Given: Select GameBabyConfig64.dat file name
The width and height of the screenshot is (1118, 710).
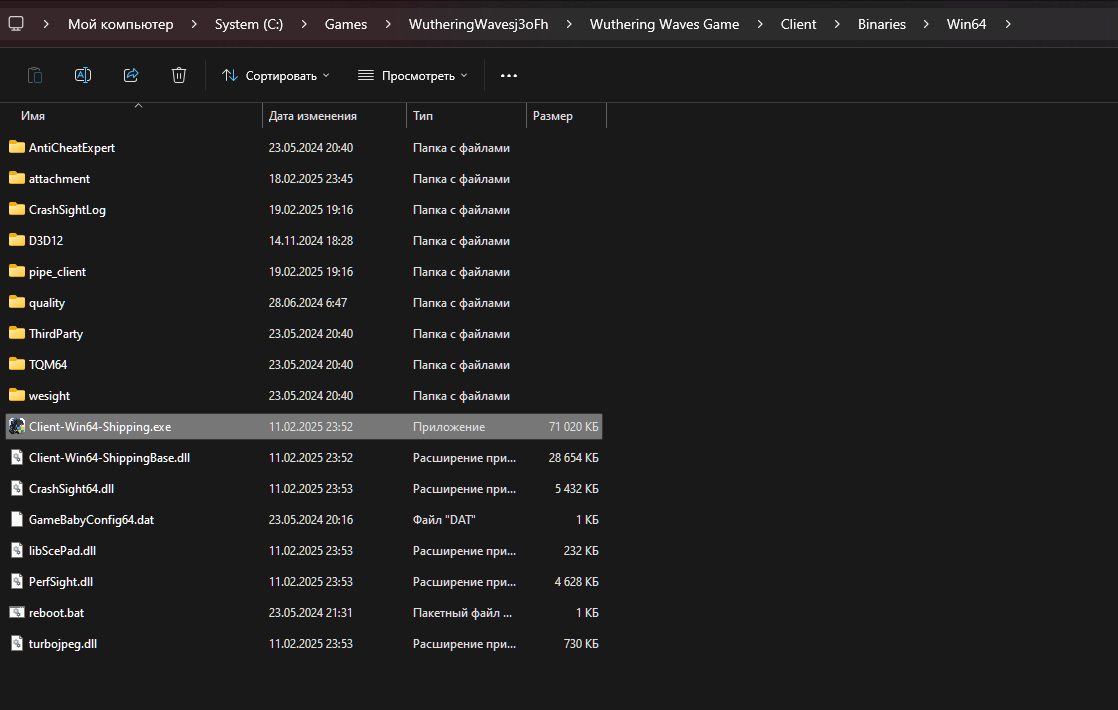Looking at the screenshot, I should (x=91, y=520).
